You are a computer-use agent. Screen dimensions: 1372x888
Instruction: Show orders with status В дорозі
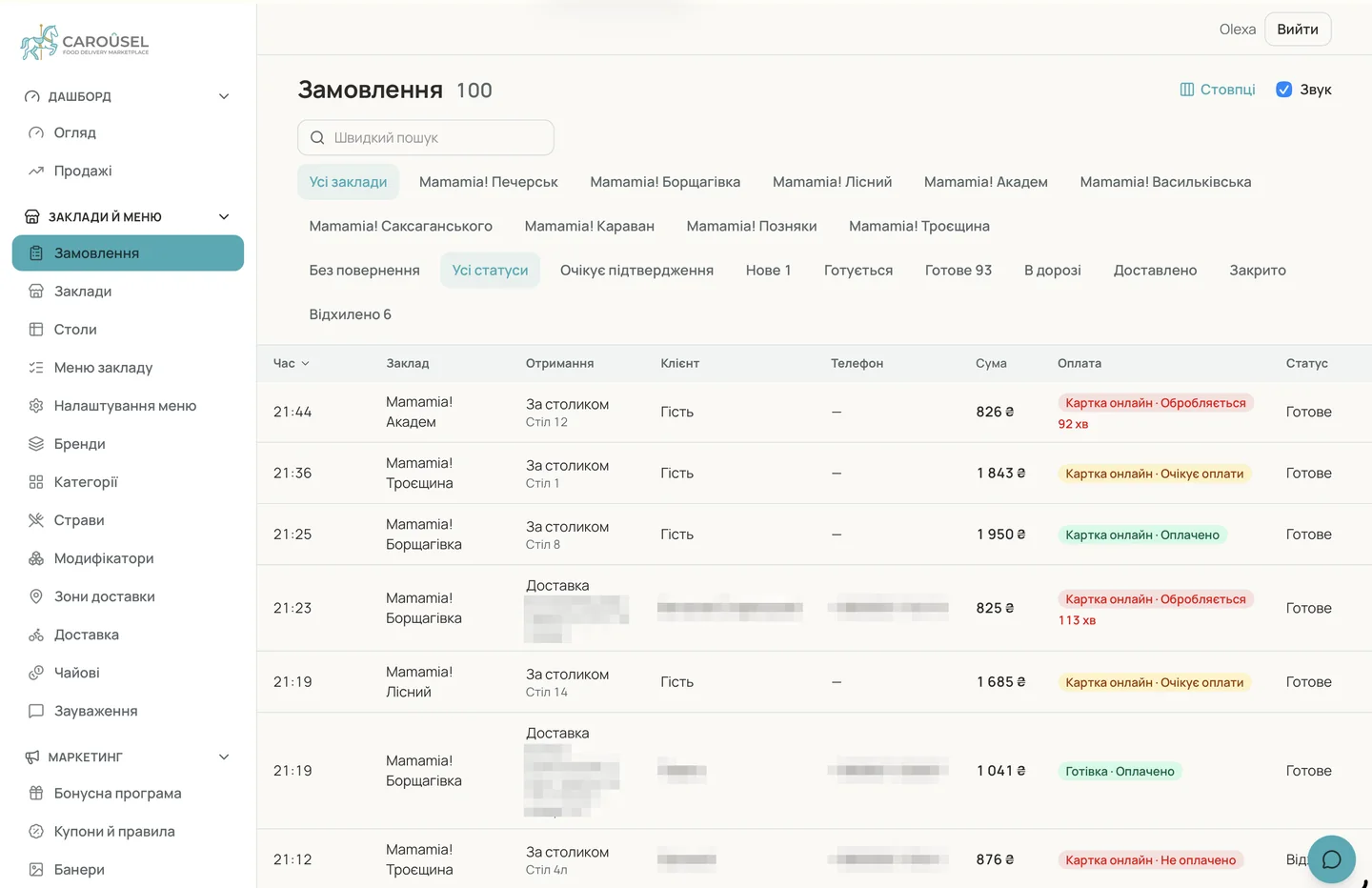1053,271
